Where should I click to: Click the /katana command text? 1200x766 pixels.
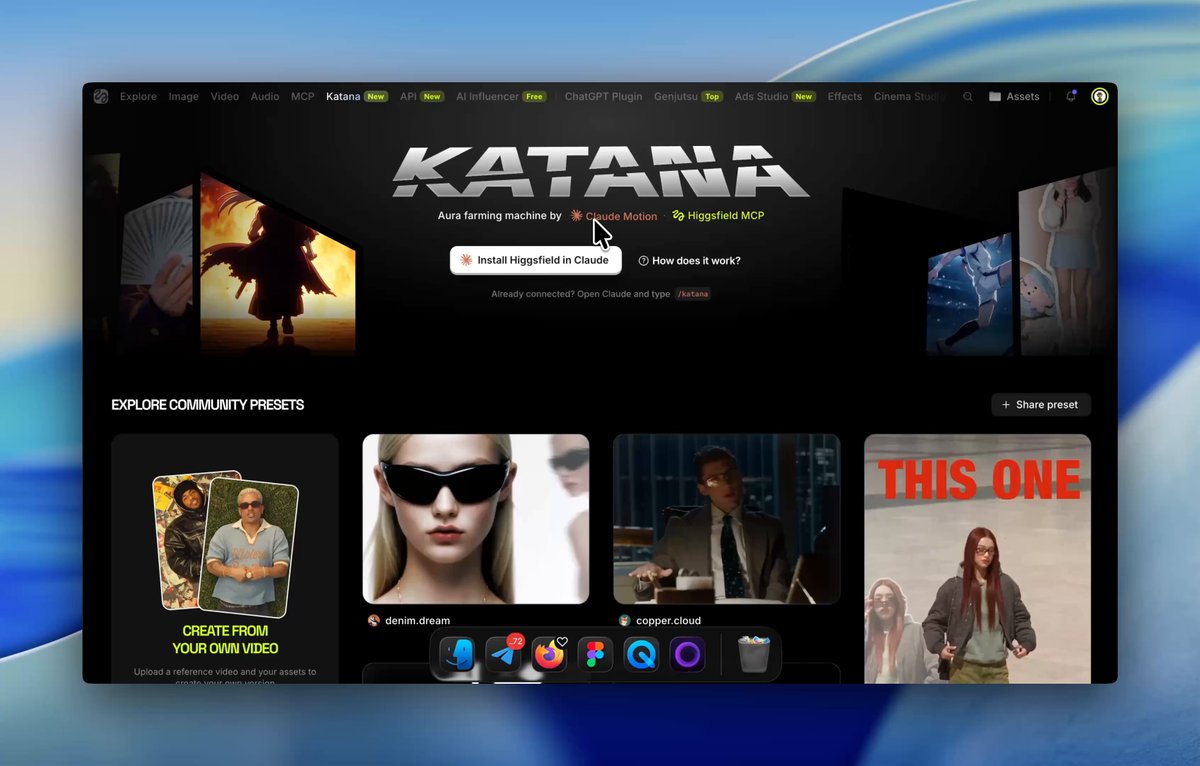pos(692,295)
